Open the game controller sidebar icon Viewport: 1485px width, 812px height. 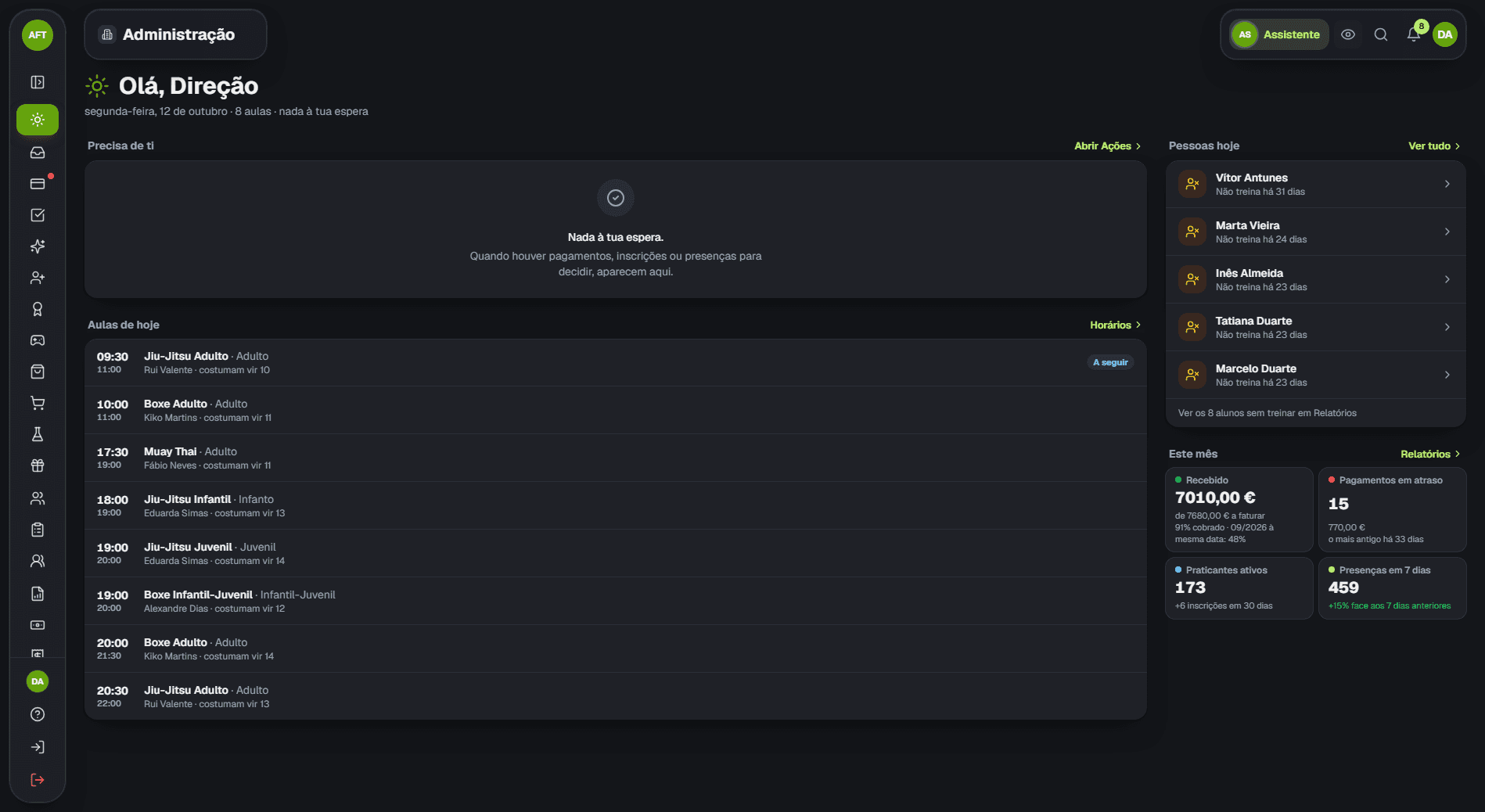click(x=38, y=340)
